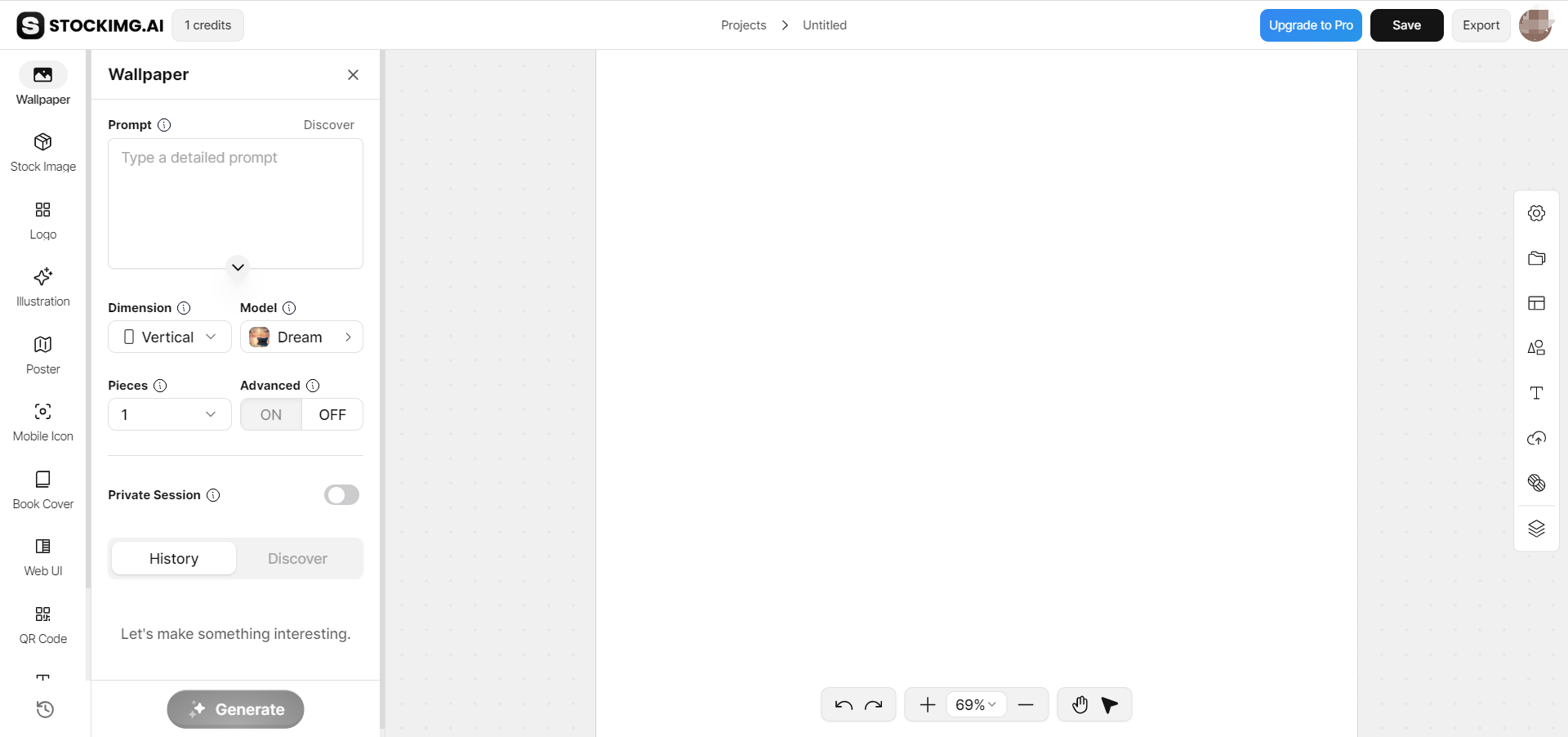Switch to the History tab
The width and height of the screenshot is (1568, 737).
(174, 559)
